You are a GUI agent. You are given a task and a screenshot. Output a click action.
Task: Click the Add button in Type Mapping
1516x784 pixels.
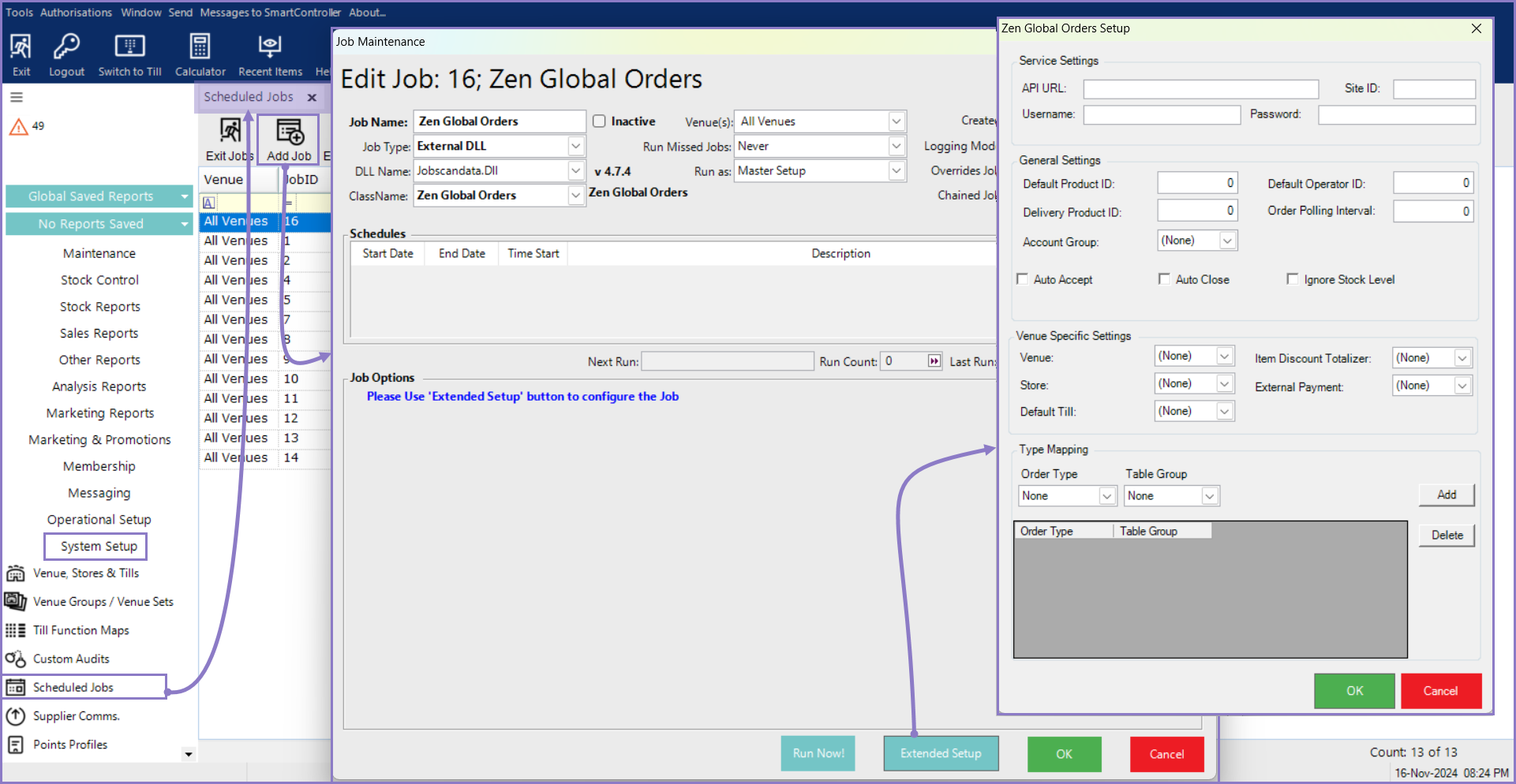1447,495
